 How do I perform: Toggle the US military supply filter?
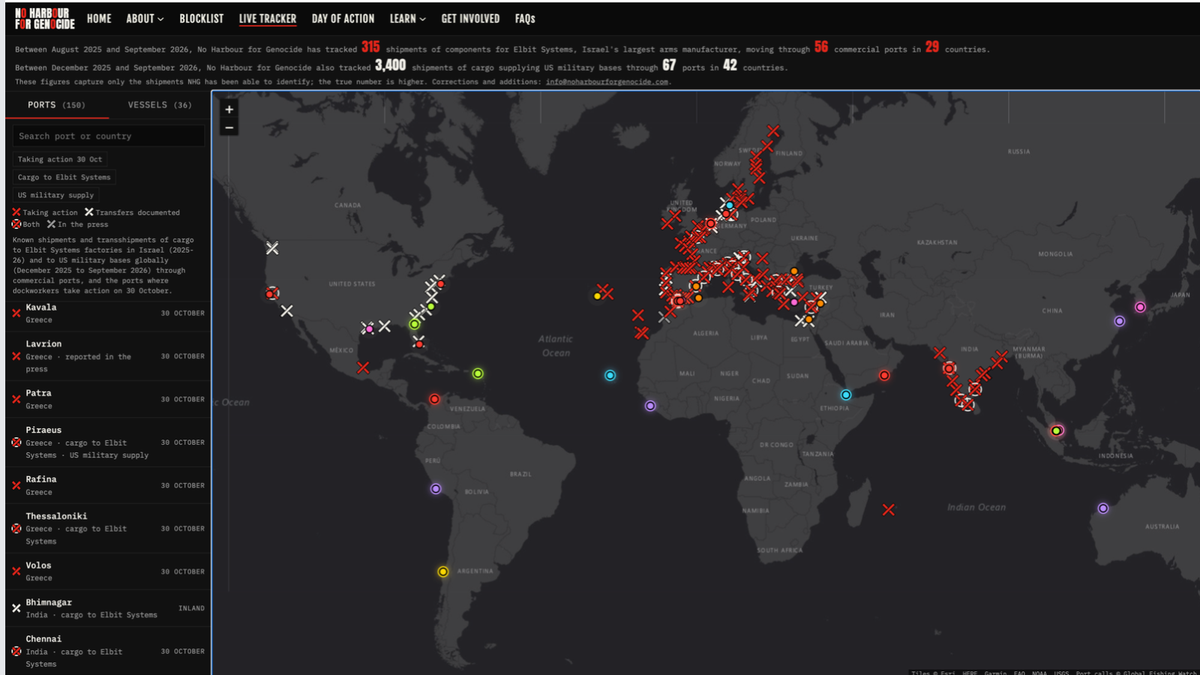[56, 195]
